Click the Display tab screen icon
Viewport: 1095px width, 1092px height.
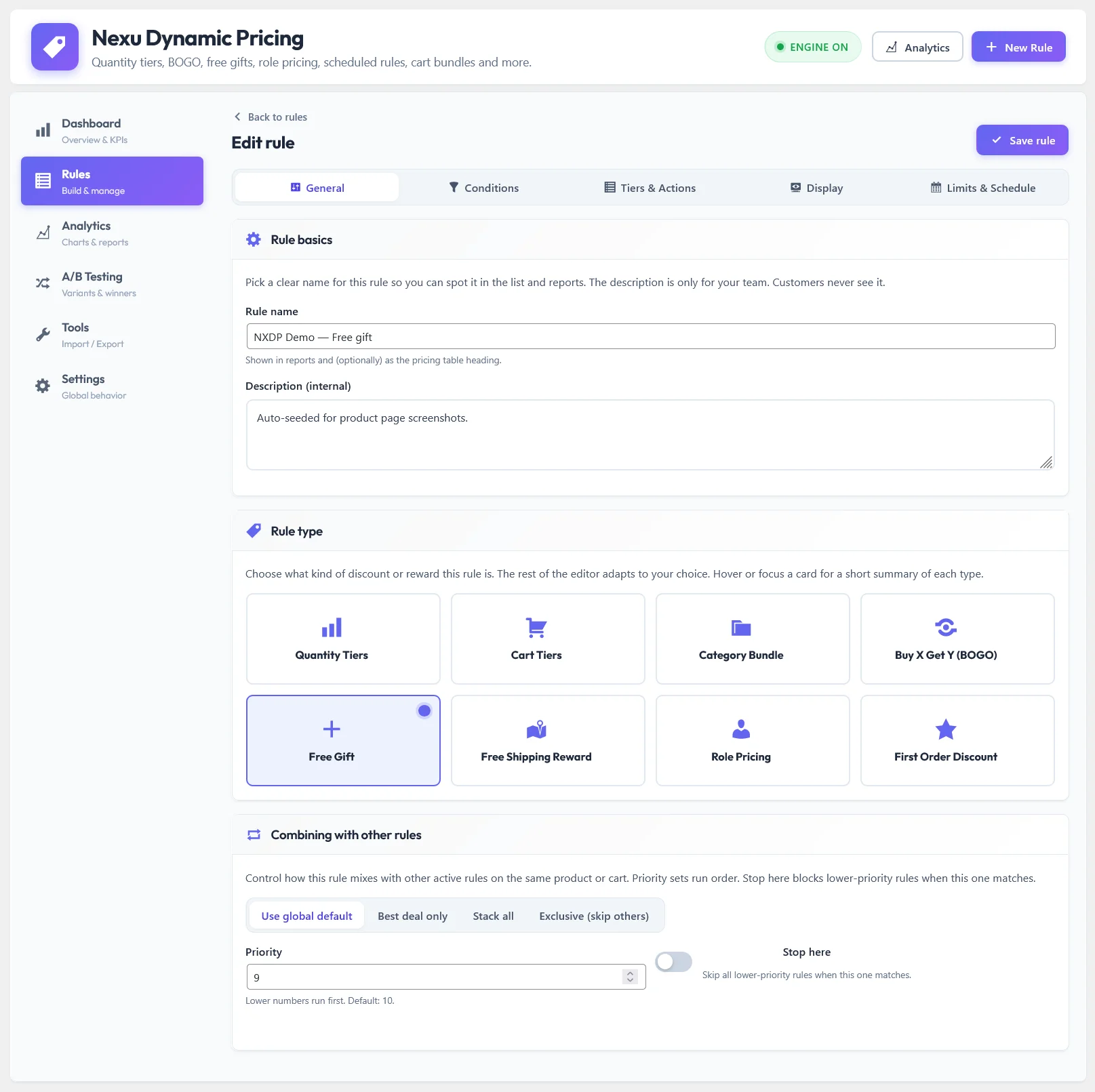point(795,187)
